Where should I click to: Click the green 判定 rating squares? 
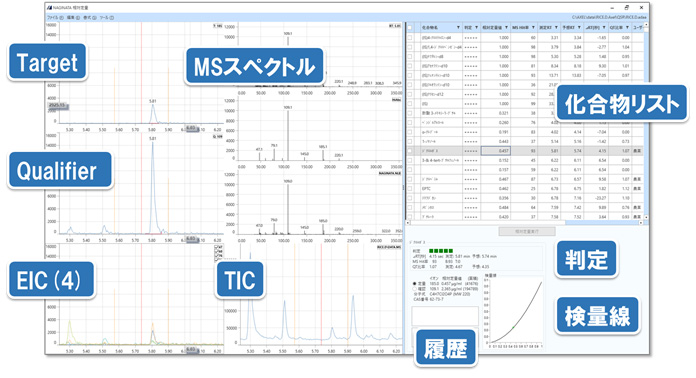click(441, 251)
